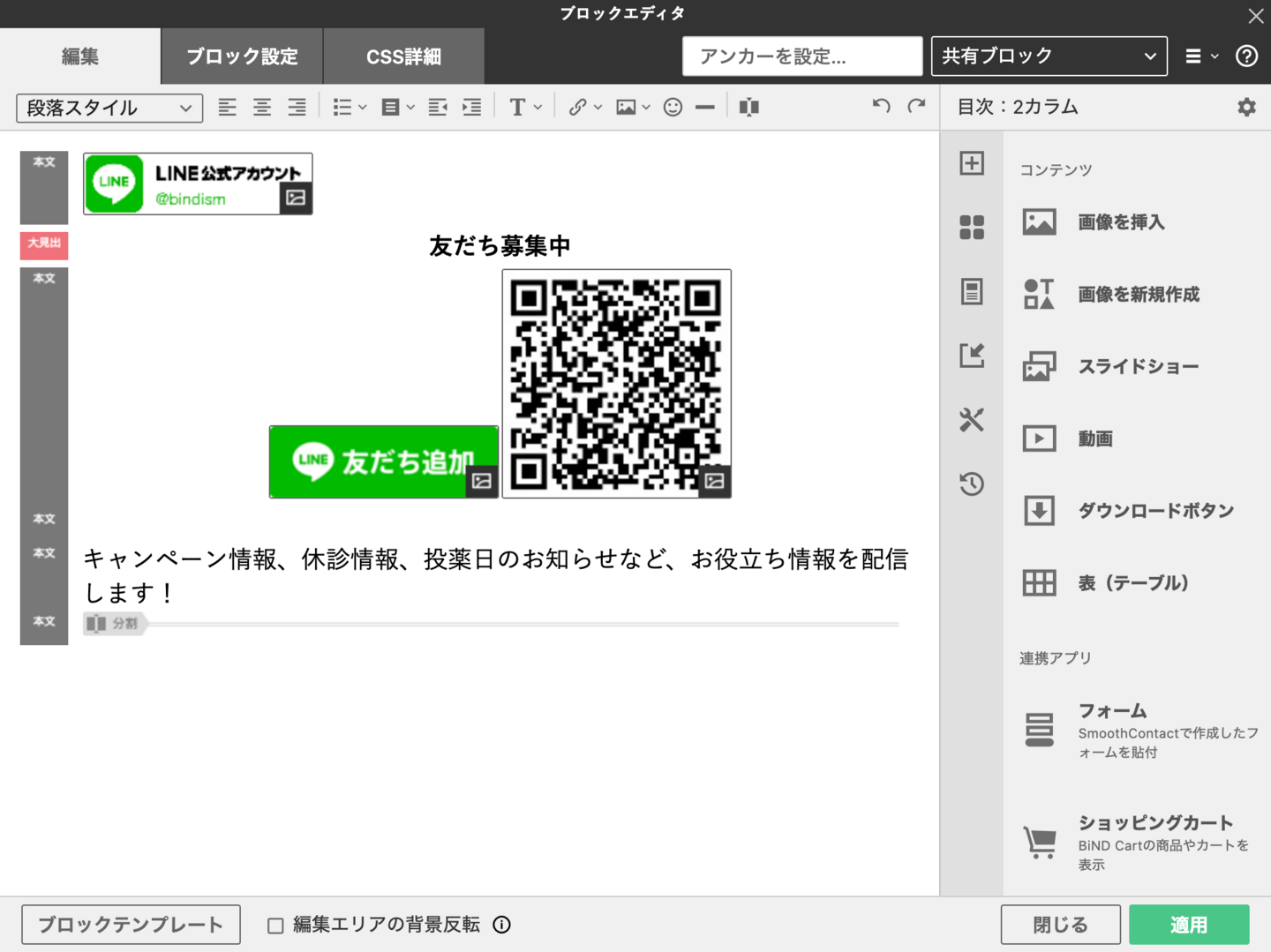The width and height of the screenshot is (1271, 952).
Task: Edit the QR code image via overlay icon
Action: pos(715,481)
